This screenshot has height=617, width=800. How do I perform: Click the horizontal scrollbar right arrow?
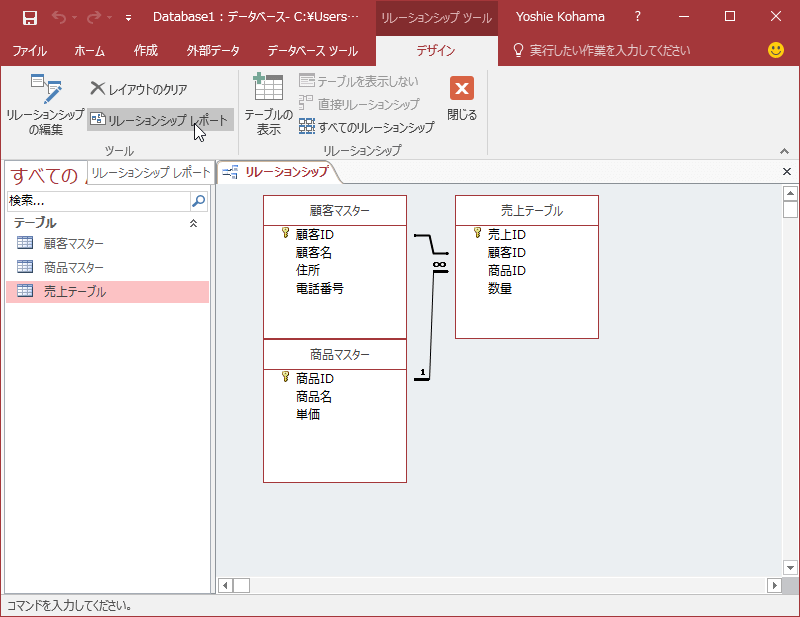(x=774, y=585)
